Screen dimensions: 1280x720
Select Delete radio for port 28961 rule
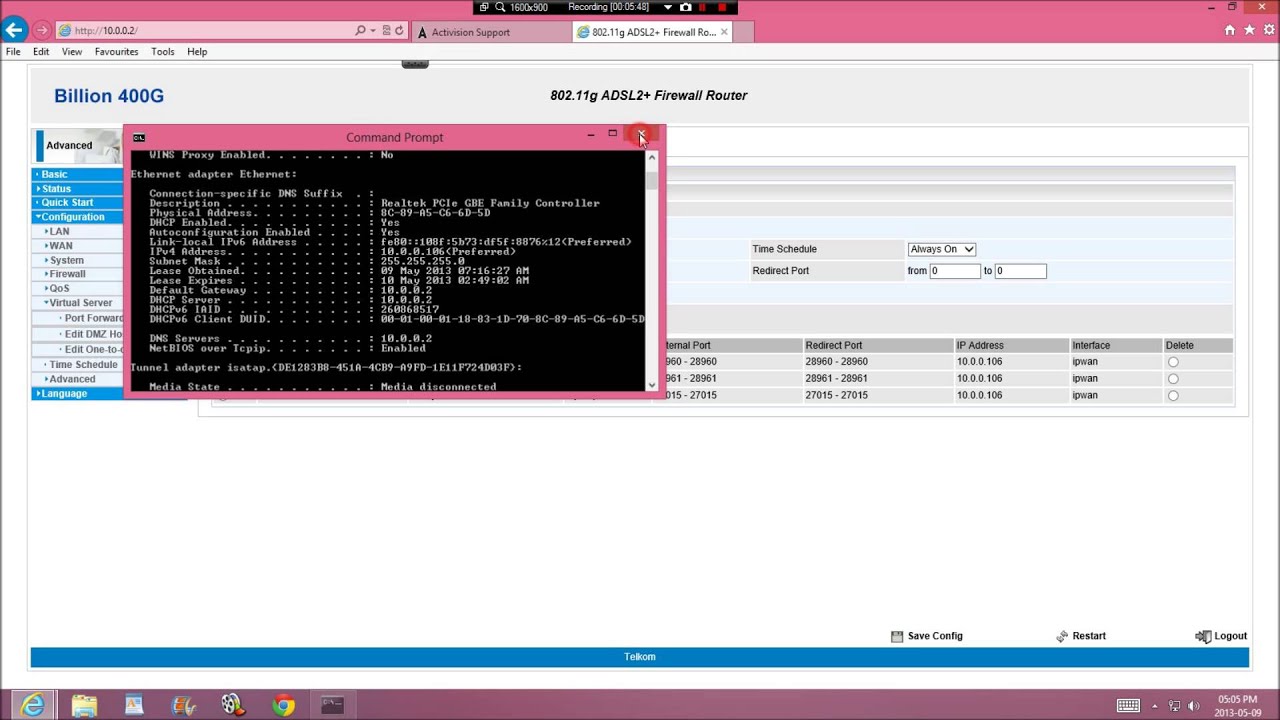pyautogui.click(x=1173, y=379)
